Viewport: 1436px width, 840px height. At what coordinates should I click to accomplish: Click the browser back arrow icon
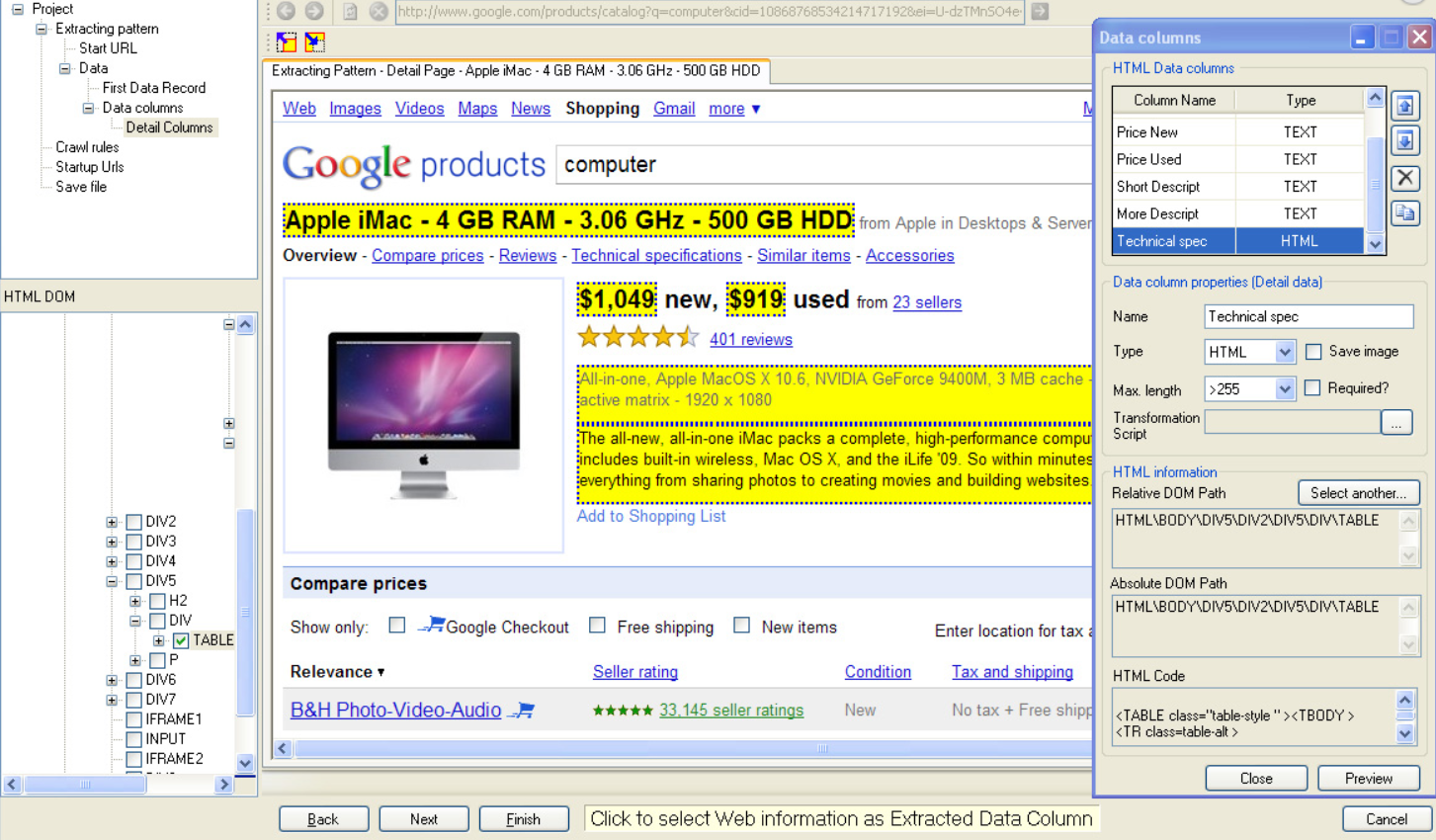click(x=286, y=11)
